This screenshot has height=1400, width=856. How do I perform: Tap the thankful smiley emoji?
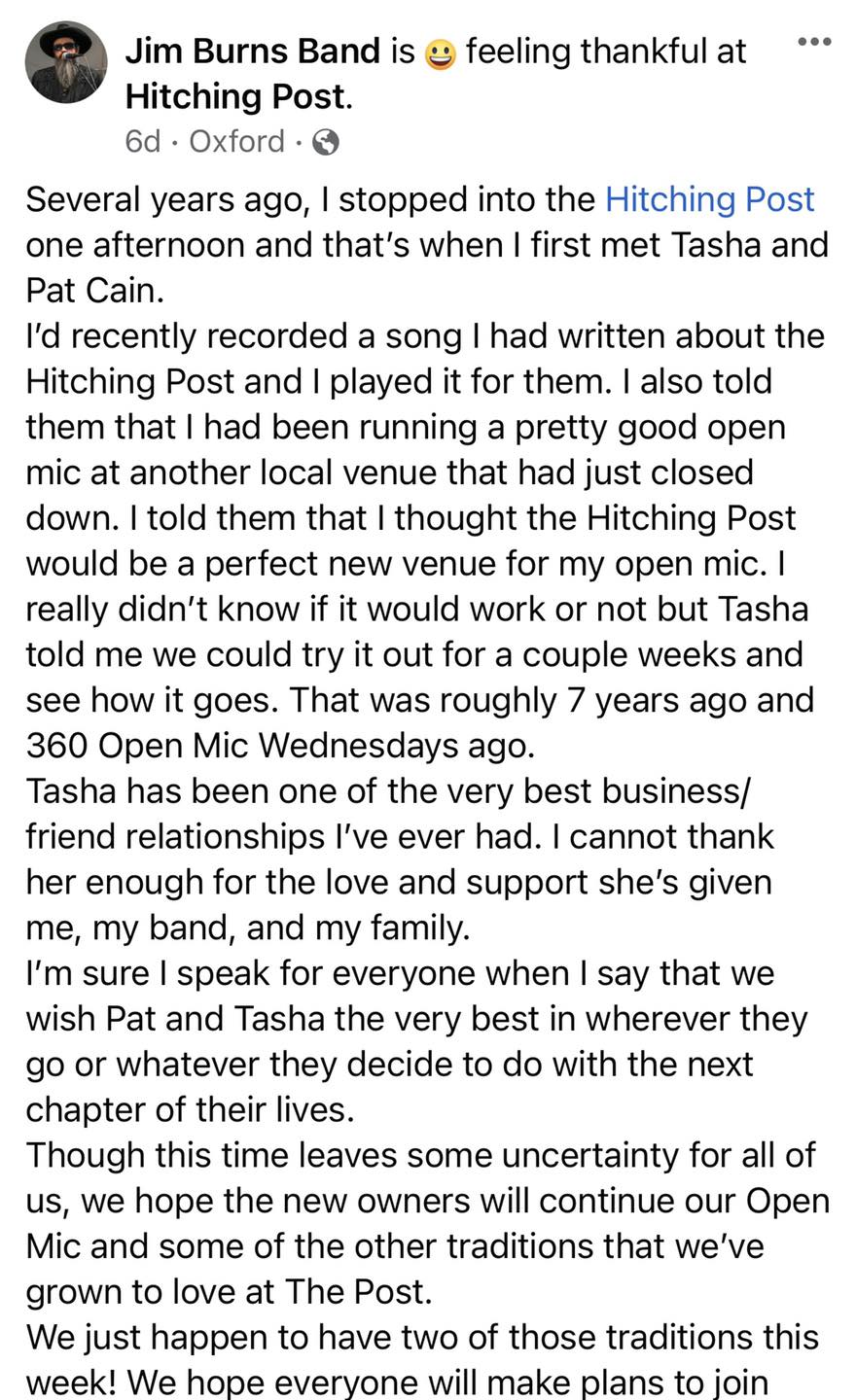point(442,54)
